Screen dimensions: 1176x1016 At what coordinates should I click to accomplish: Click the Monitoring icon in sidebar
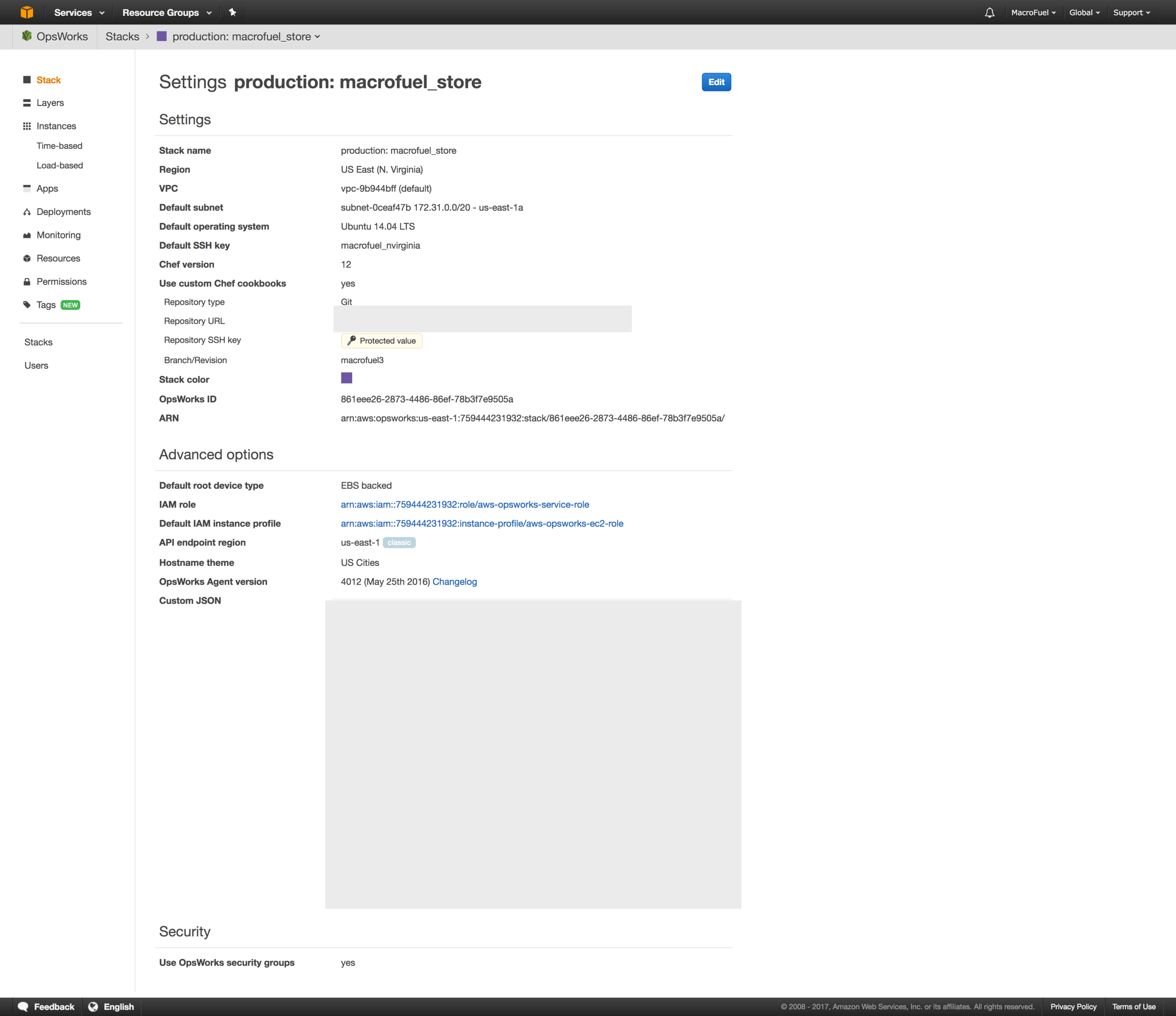pos(27,235)
